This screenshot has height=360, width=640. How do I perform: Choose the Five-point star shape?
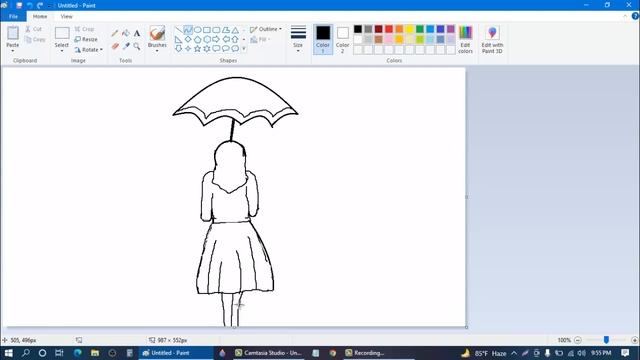coord(198,49)
